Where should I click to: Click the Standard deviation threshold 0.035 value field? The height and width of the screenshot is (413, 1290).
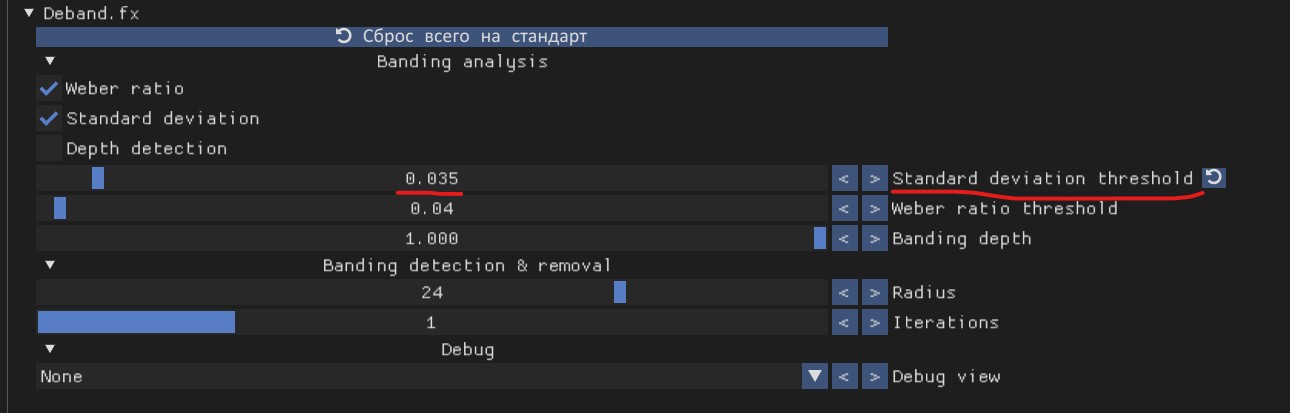[432, 179]
